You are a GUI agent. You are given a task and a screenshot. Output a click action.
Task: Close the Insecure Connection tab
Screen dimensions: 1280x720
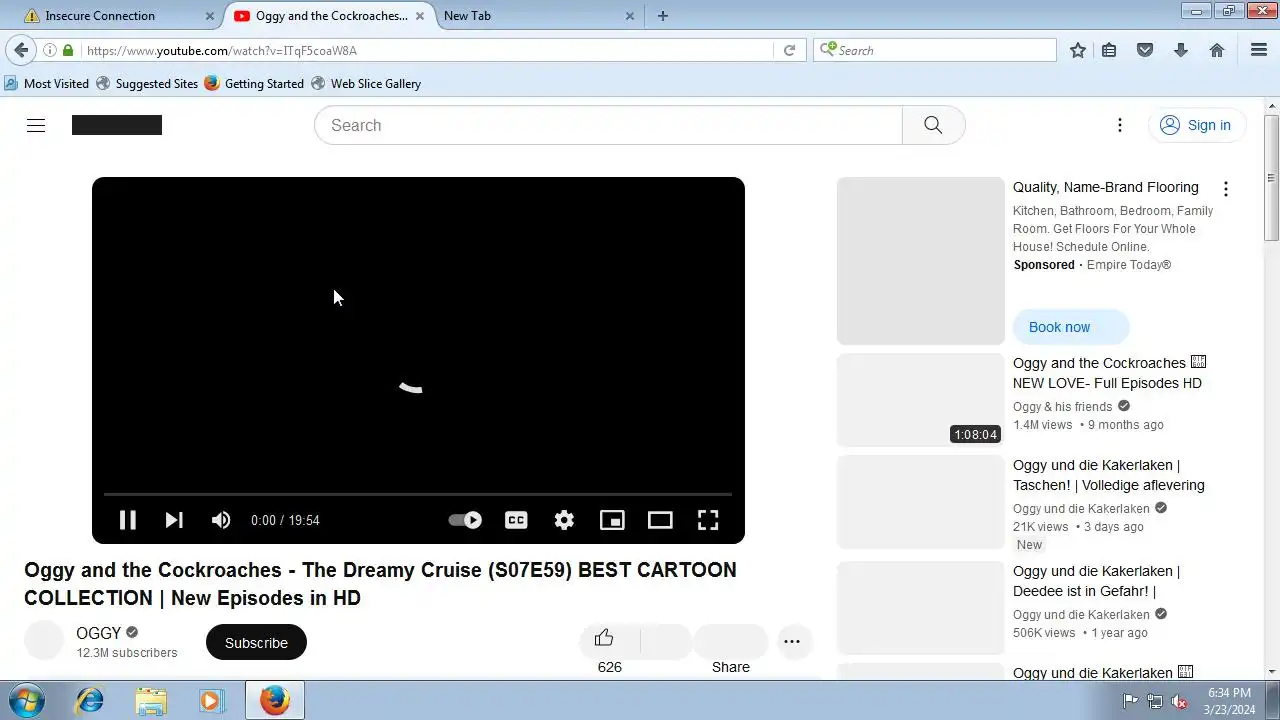click(210, 16)
